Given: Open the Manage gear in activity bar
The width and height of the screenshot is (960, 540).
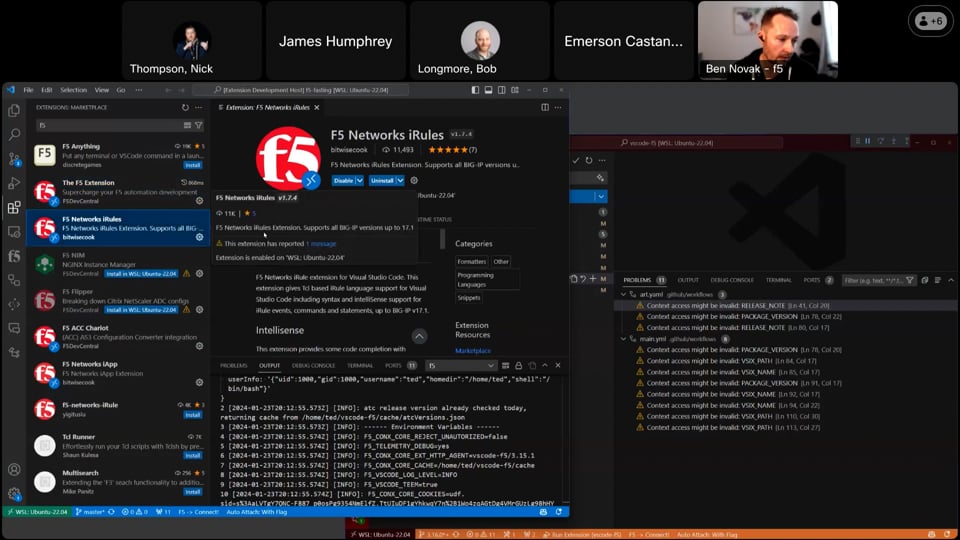Looking at the screenshot, I should tap(14, 493).
